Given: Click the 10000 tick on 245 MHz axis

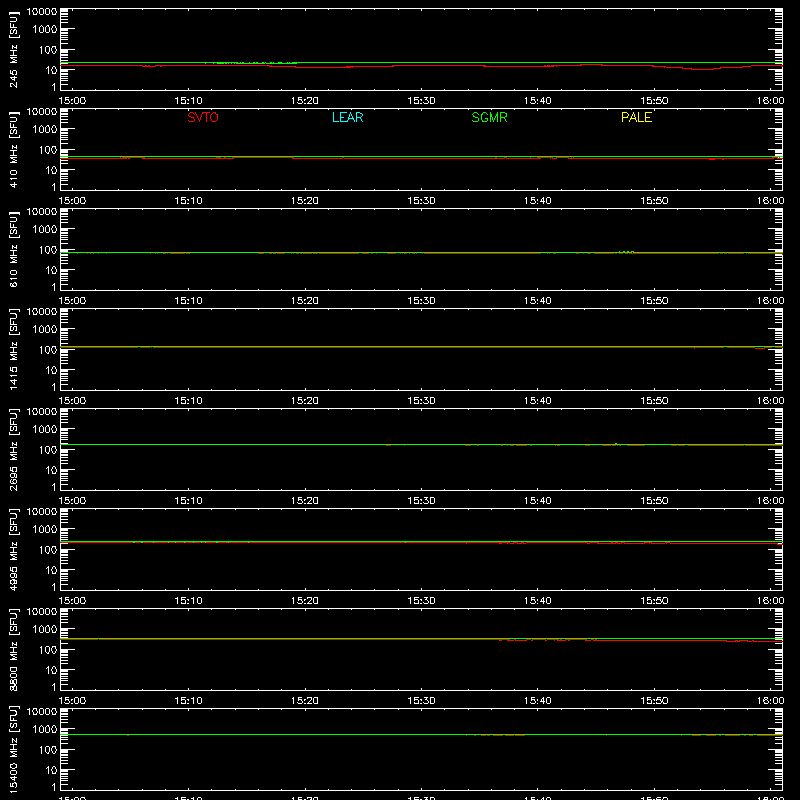Looking at the screenshot, I should click(x=42, y=12).
